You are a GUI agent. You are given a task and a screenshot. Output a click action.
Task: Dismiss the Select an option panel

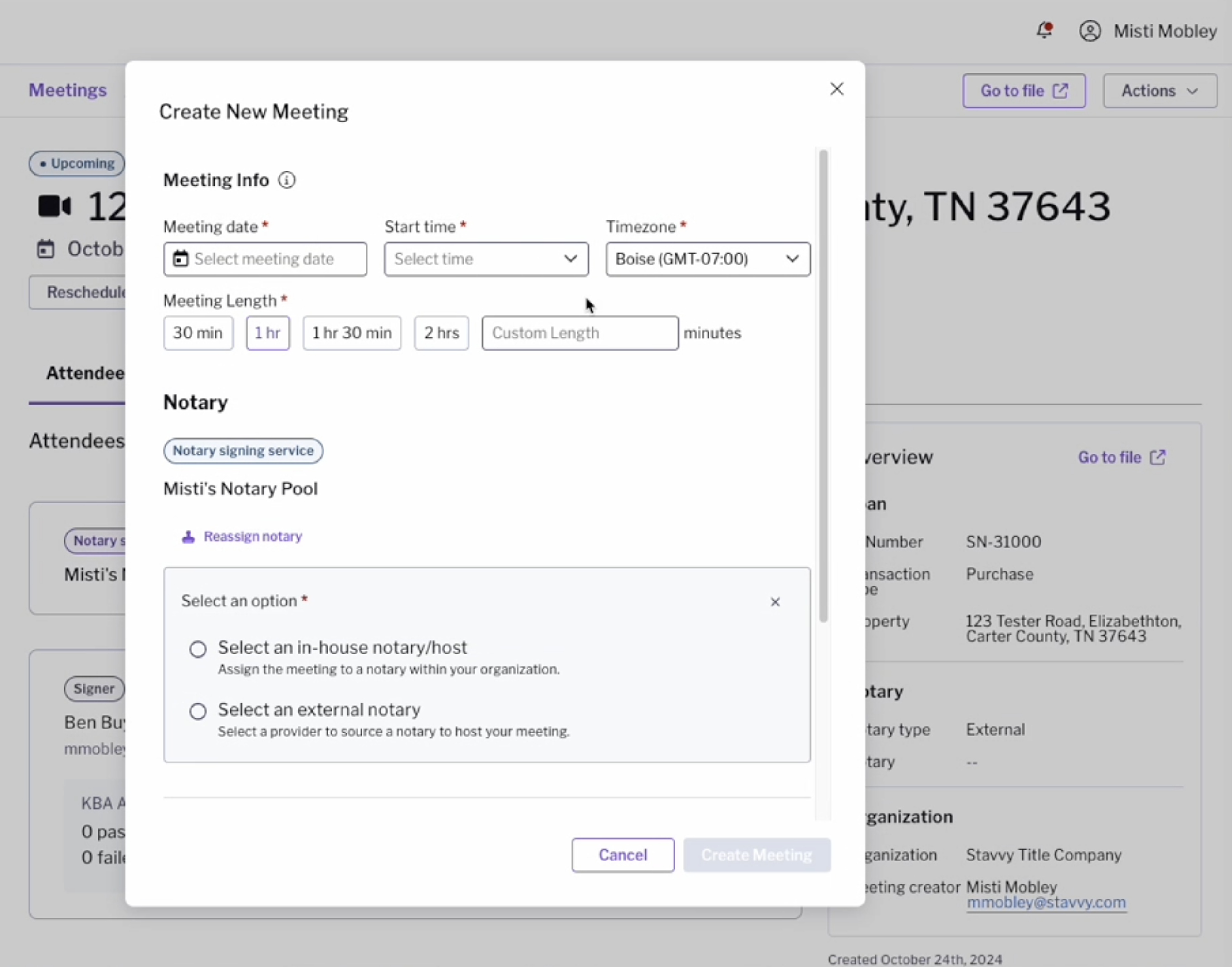pyautogui.click(x=775, y=602)
